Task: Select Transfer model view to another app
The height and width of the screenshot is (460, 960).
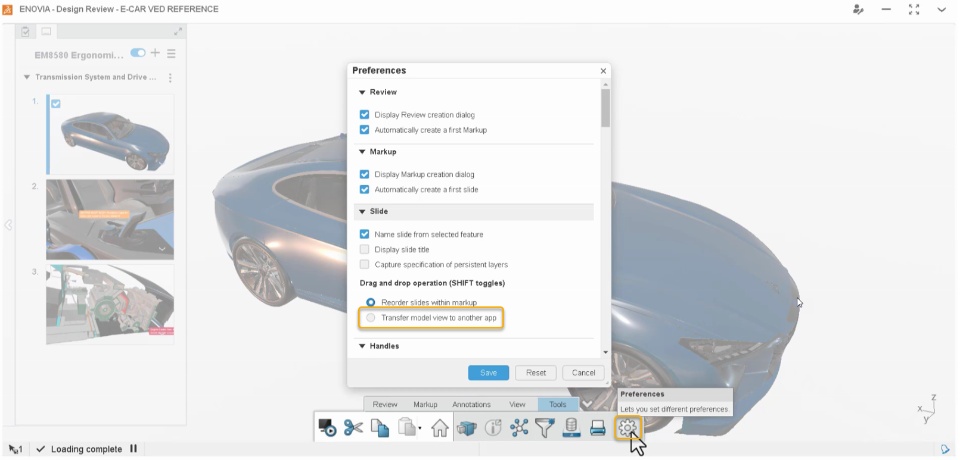Action: (x=370, y=318)
